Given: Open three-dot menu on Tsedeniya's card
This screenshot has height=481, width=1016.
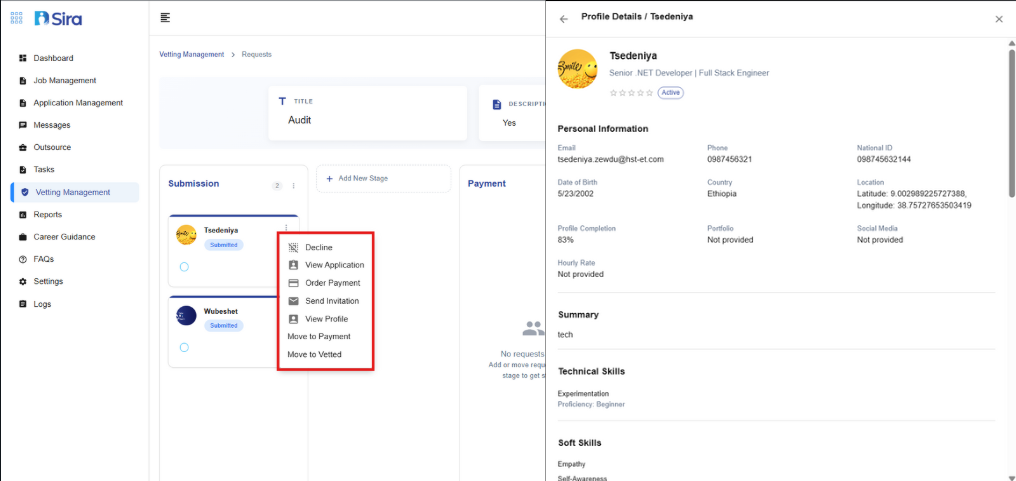Looking at the screenshot, I should click(286, 230).
